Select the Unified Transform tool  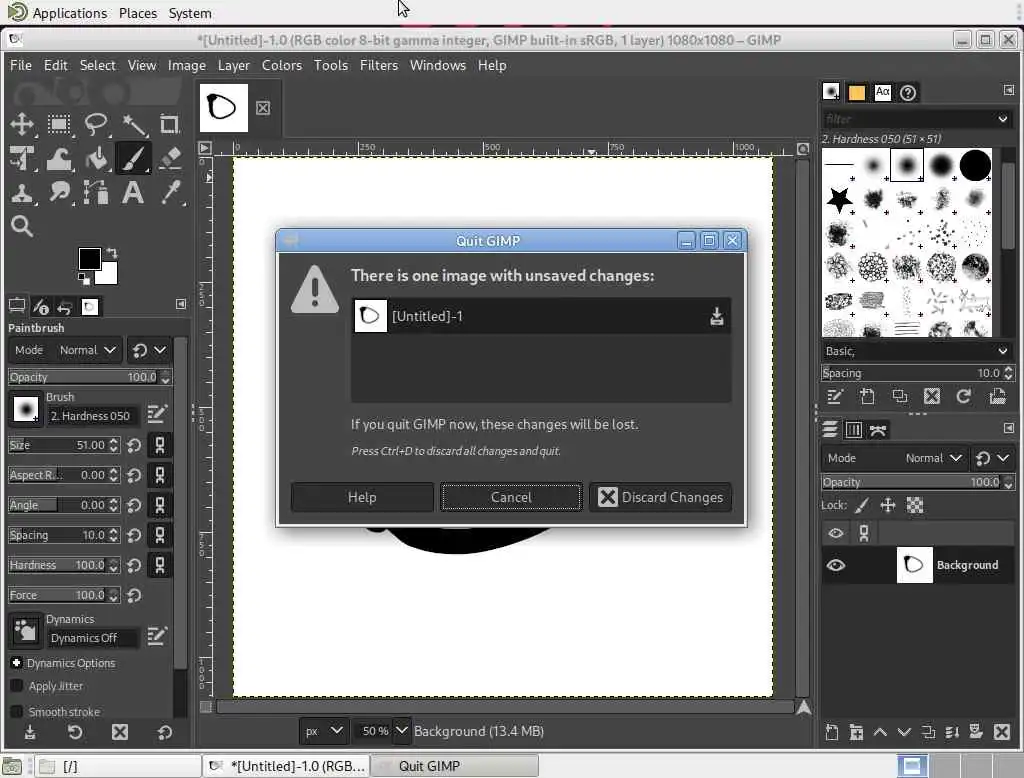[x=22, y=158]
